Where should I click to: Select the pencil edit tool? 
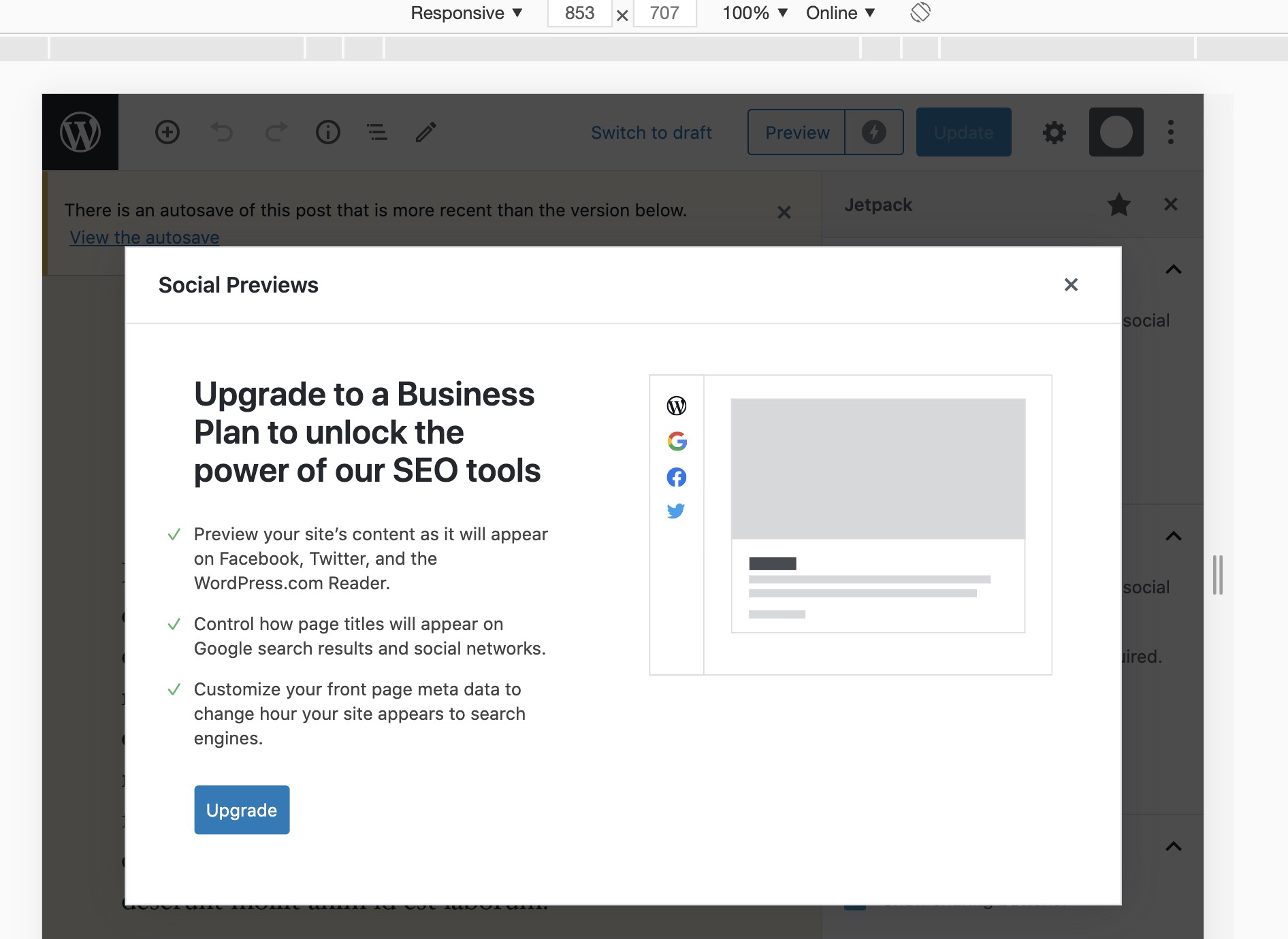pyautogui.click(x=426, y=132)
